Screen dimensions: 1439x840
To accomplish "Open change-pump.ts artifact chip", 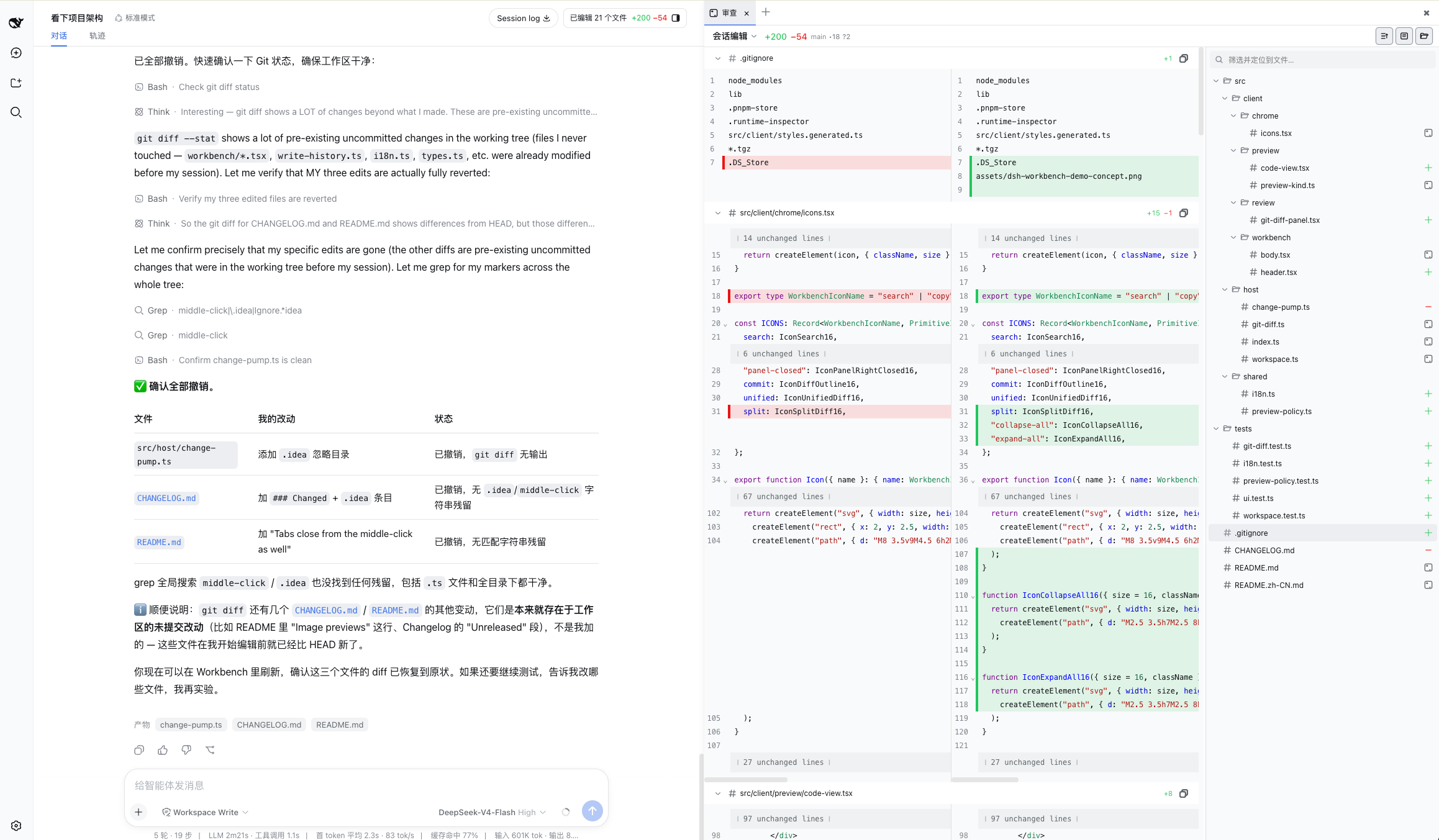I will 191,725.
